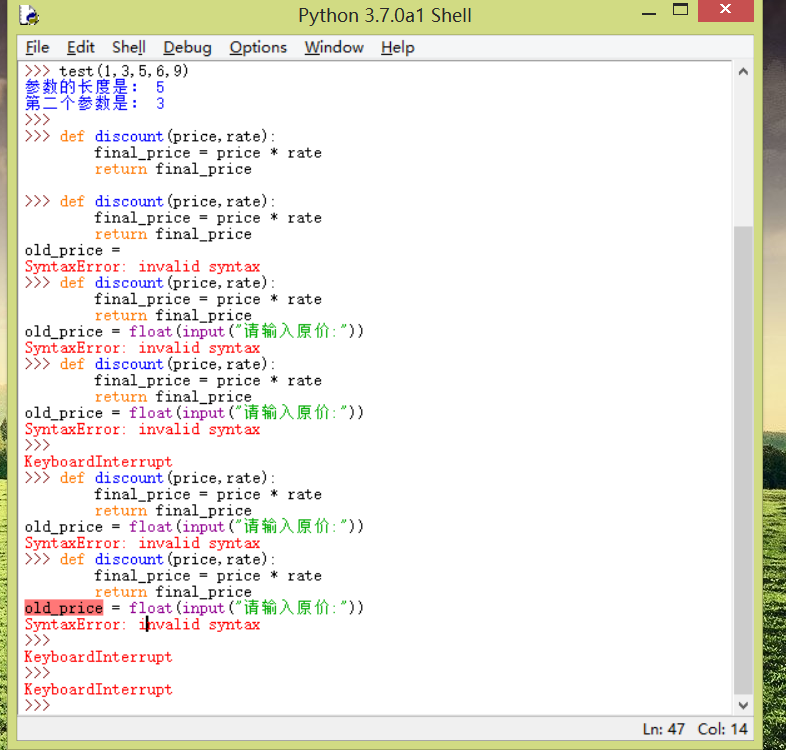Expand the Debug menu
The width and height of the screenshot is (786, 750).
coord(187,47)
